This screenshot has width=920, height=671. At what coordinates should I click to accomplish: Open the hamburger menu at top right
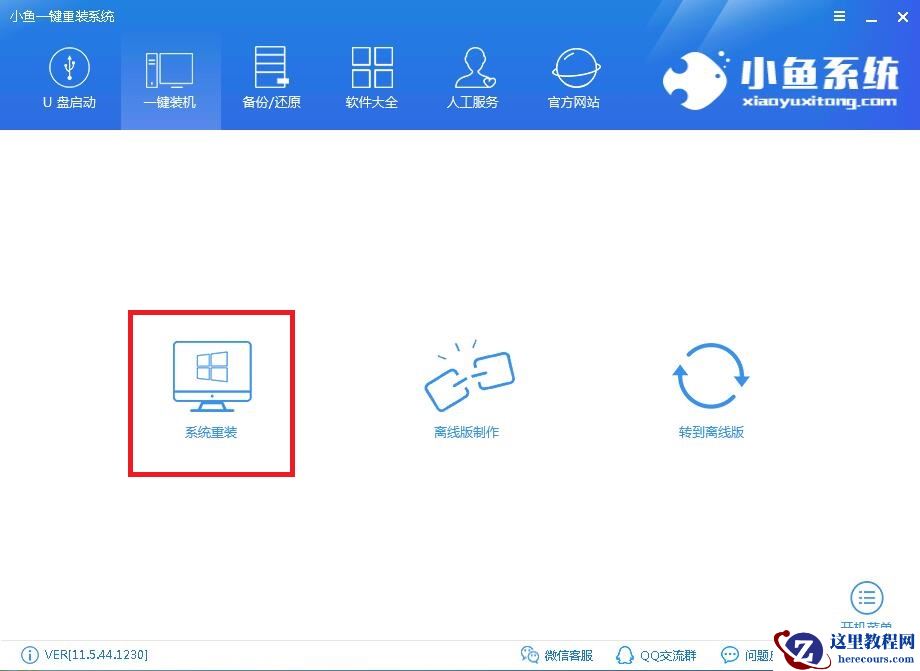(x=838, y=16)
